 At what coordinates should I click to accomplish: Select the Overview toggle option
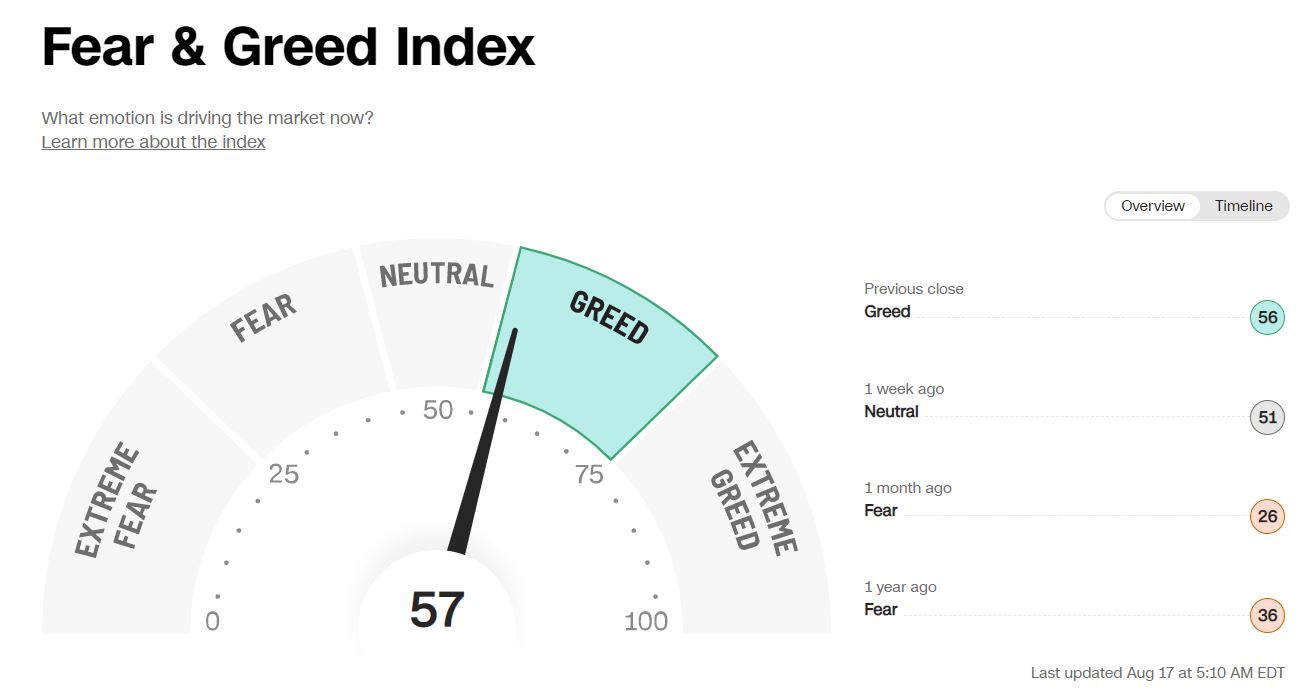click(1152, 206)
